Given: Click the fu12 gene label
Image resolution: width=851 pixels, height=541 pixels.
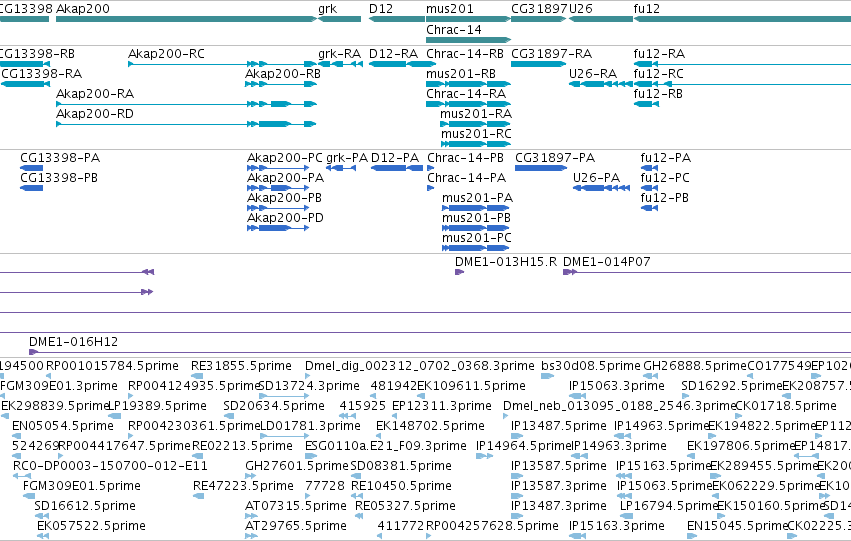Looking at the screenshot, I should [647, 9].
